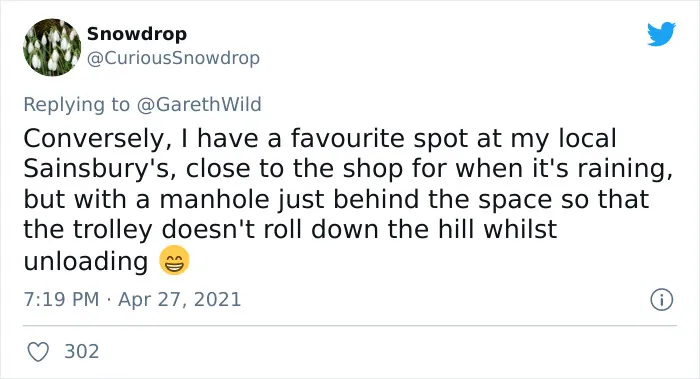
Task: Open the Snowdrop display name
Action: [137, 34]
